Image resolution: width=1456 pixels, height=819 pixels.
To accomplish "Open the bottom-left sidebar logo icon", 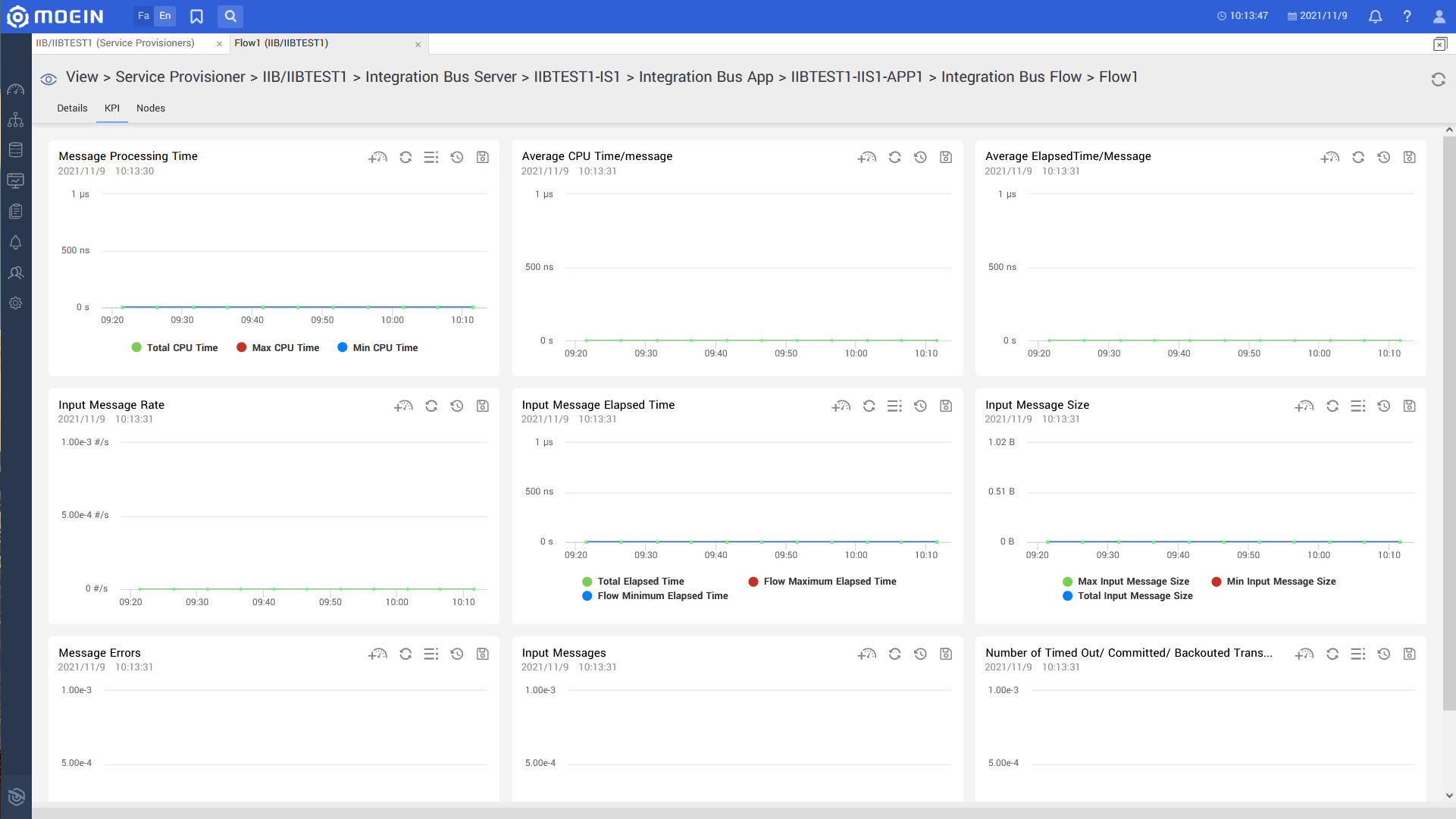I will (16, 796).
